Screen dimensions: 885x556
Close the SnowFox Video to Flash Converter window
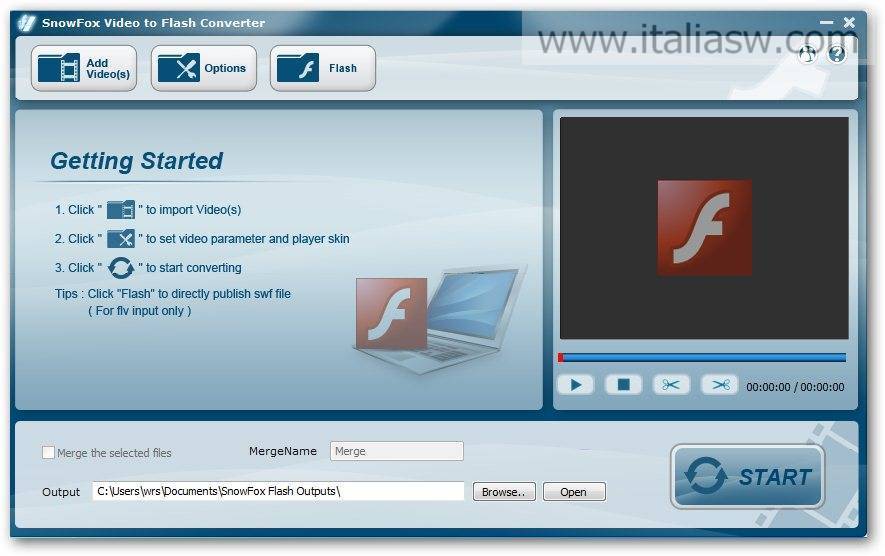pos(849,23)
